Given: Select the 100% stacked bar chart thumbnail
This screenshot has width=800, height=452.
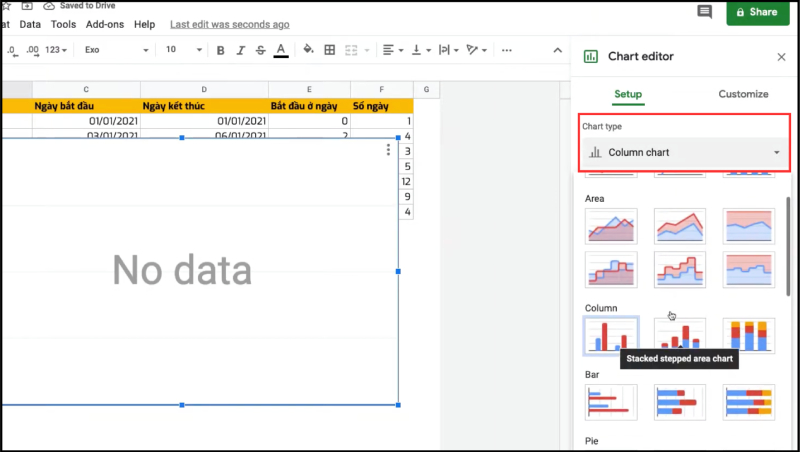Looking at the screenshot, I should pyautogui.click(x=748, y=402).
